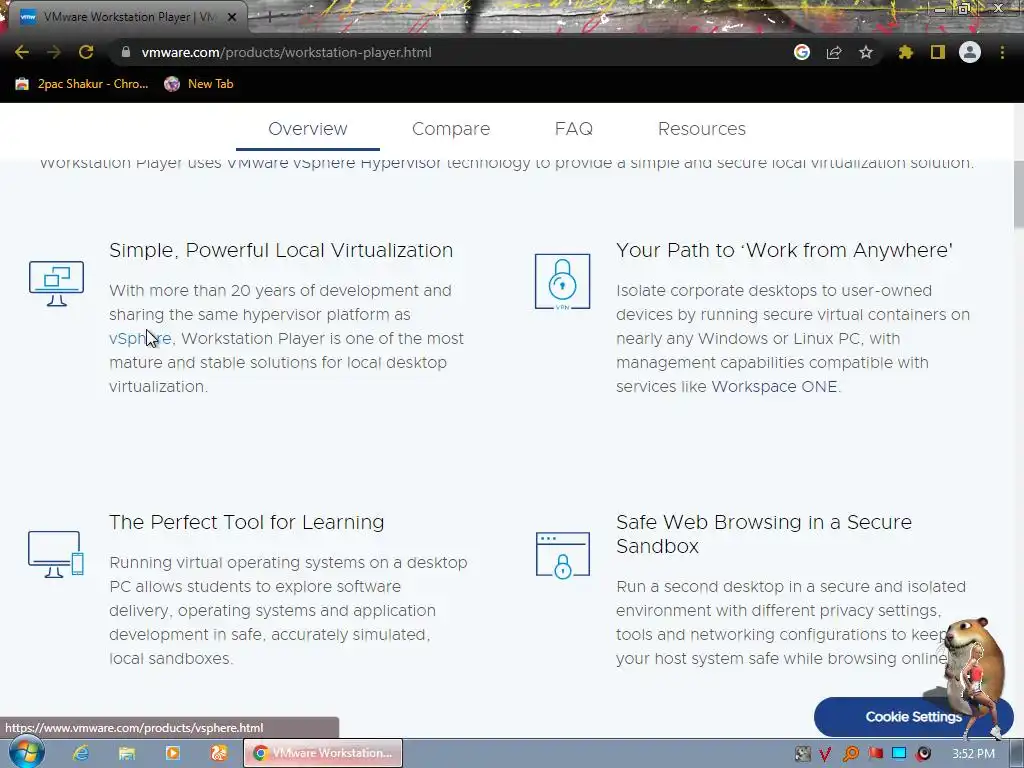The height and width of the screenshot is (768, 1024).
Task: Switch to the Overview tab
Action: 308,129
